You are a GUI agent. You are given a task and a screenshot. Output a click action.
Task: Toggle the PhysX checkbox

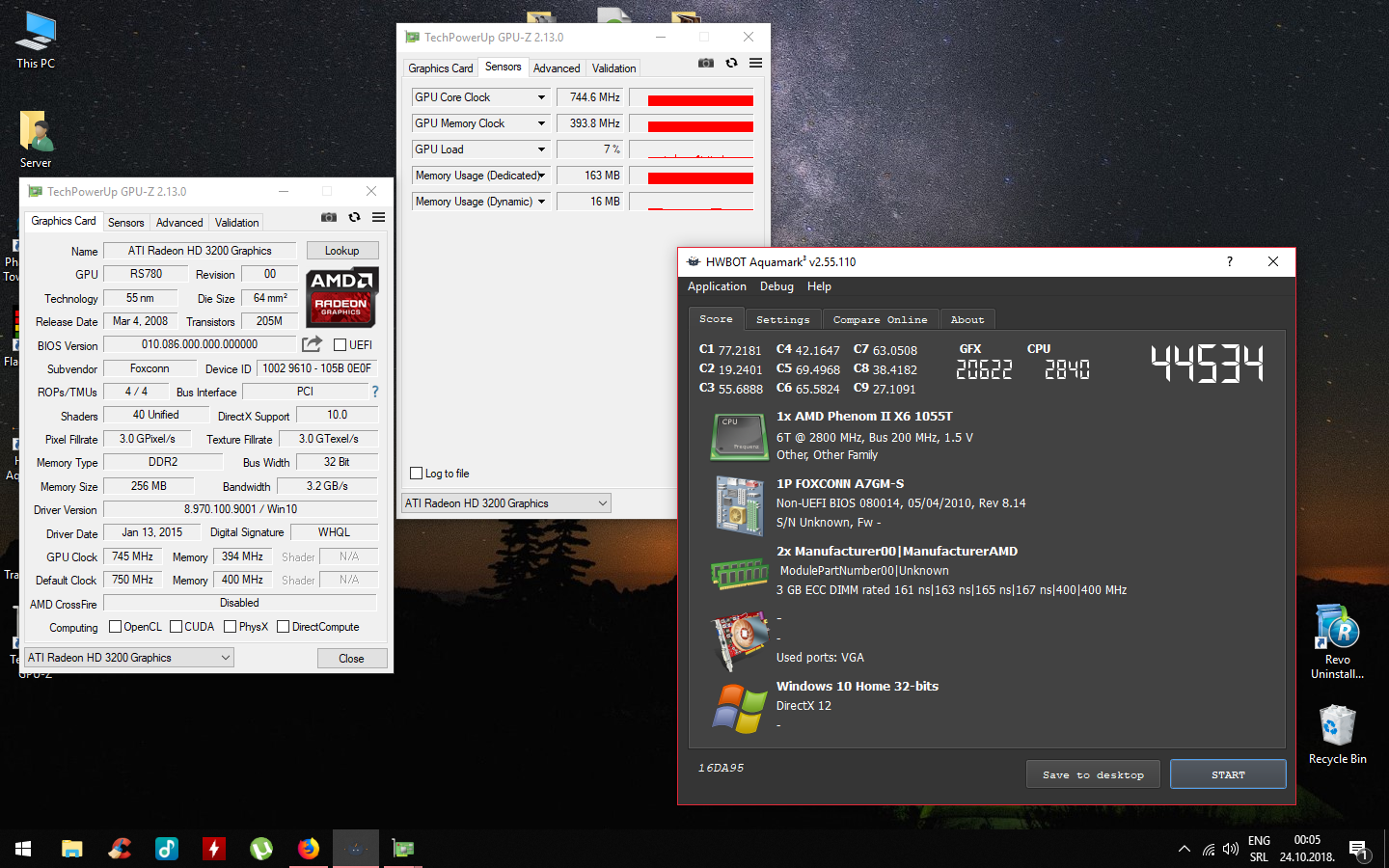(231, 627)
